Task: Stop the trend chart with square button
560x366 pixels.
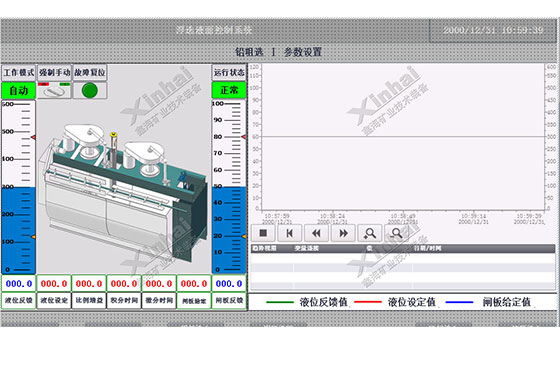Action: click(x=263, y=234)
